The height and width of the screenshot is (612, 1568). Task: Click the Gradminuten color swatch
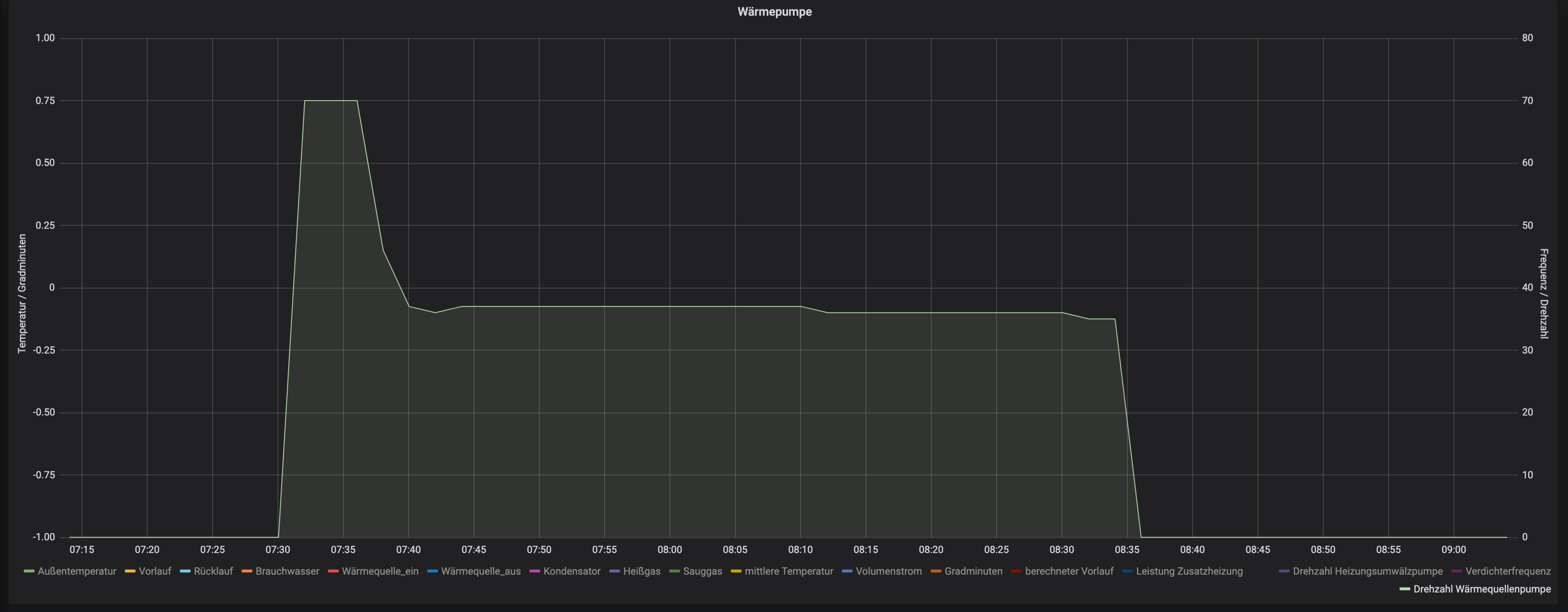[936, 571]
